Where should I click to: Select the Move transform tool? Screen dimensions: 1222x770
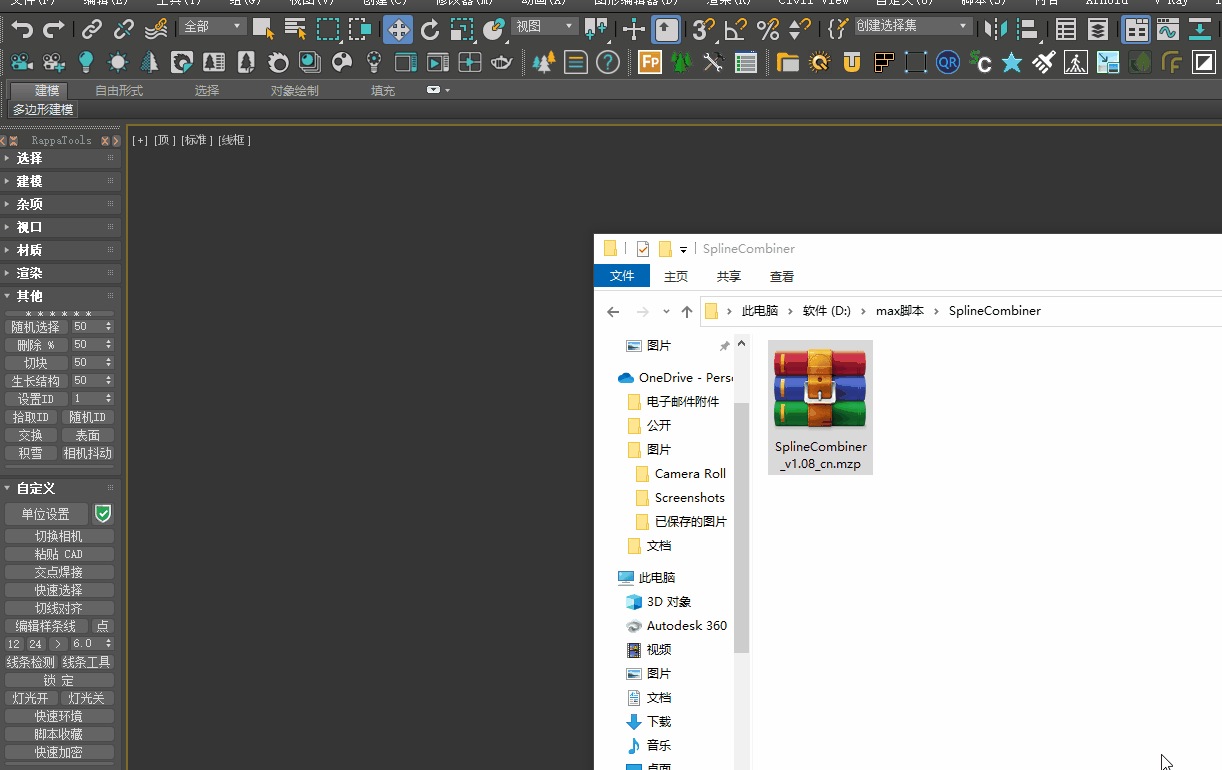398,29
